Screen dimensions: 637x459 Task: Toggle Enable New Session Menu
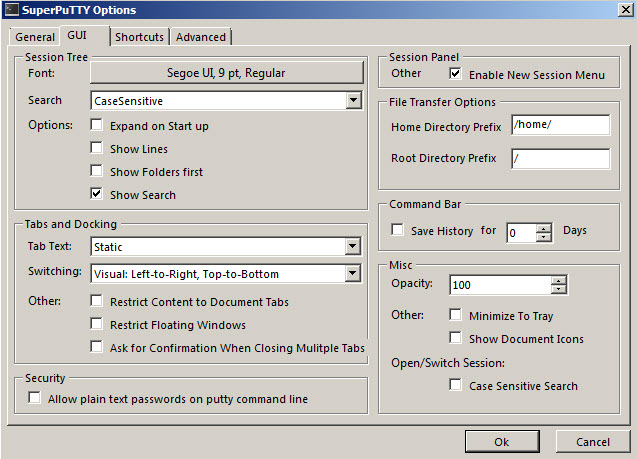point(457,75)
